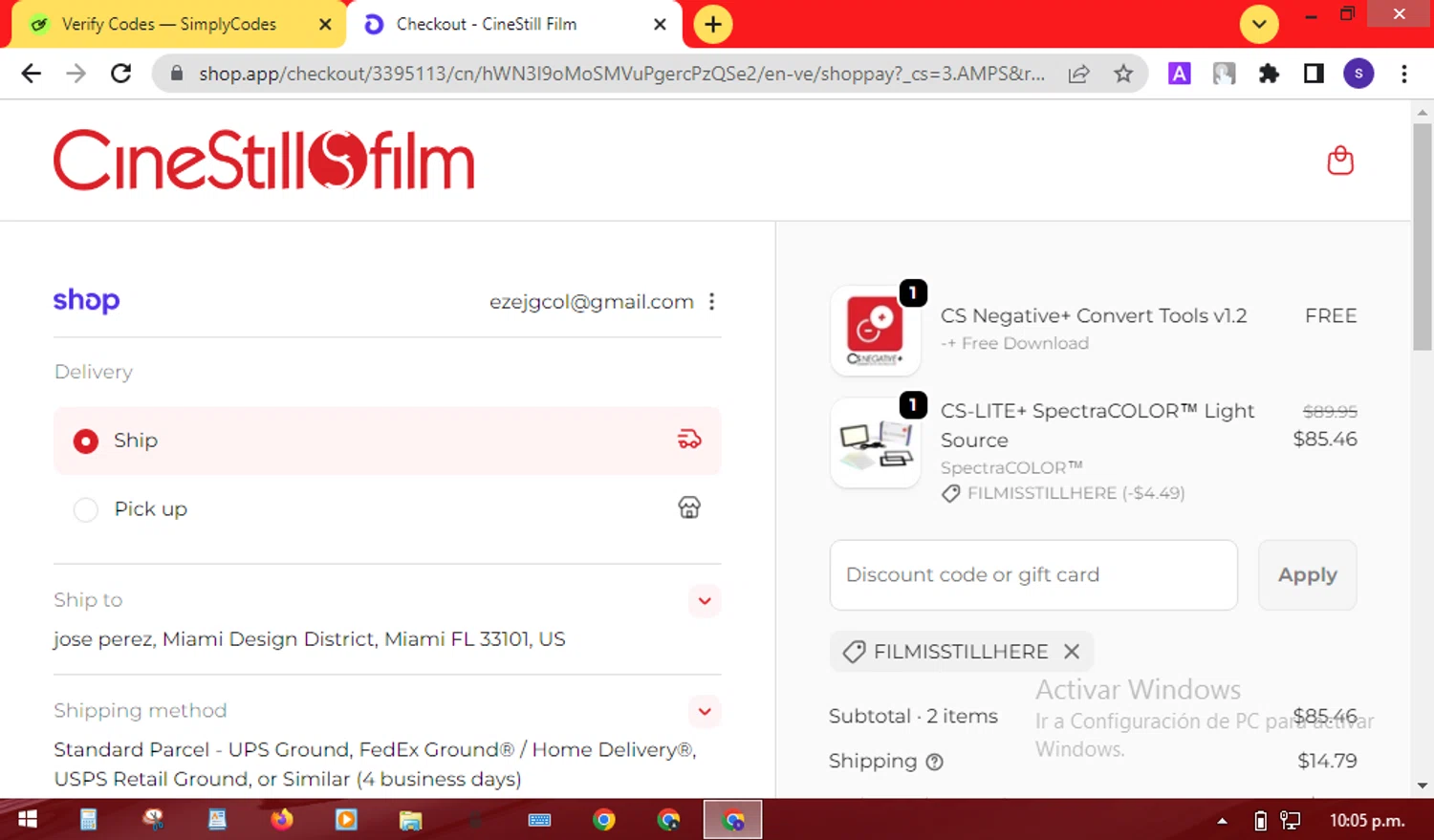This screenshot has width=1434, height=840.
Task: Click the network icon in system tray
Action: [x=1291, y=821]
